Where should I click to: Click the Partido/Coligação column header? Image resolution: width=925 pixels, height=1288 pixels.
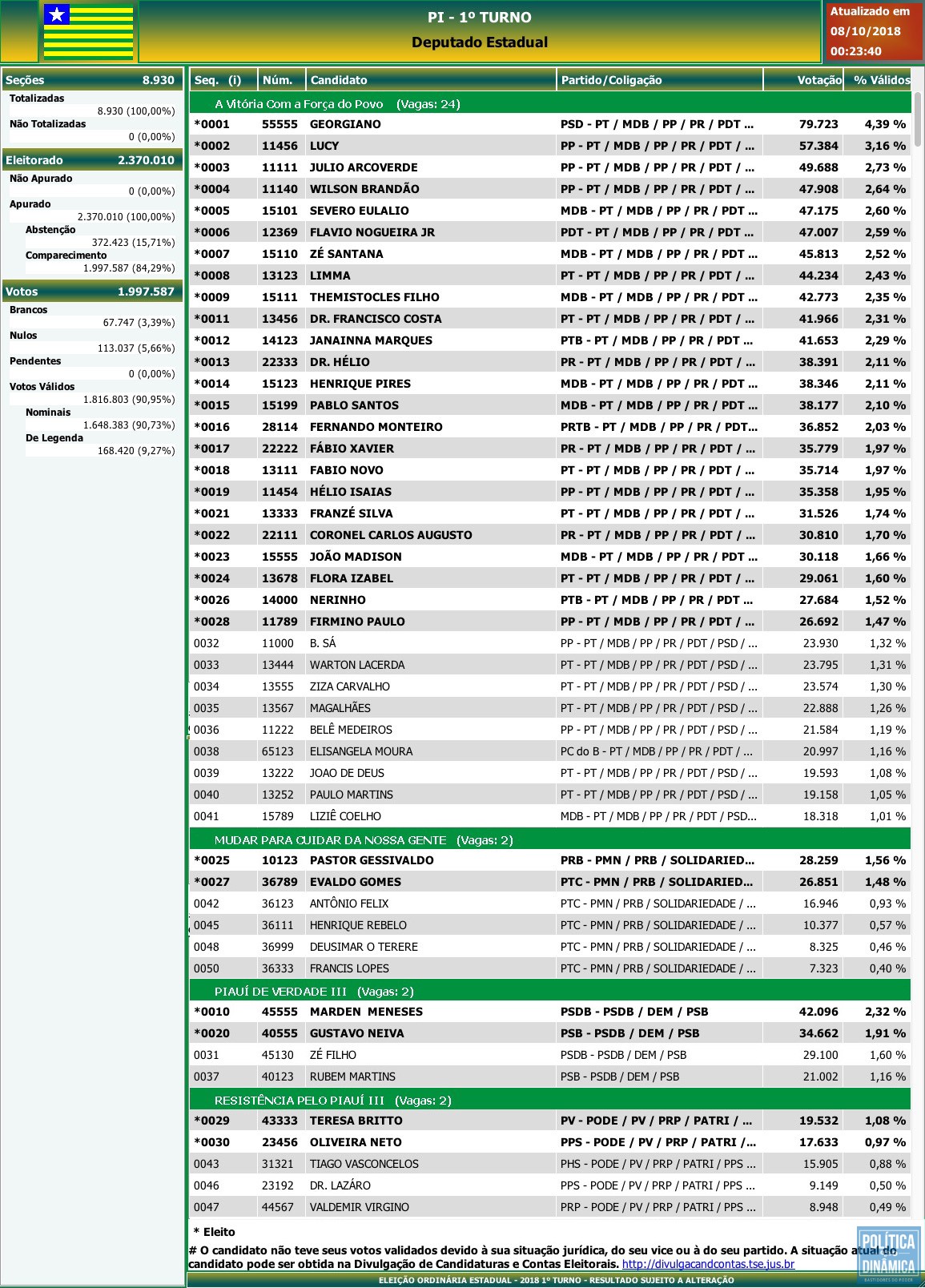[x=659, y=80]
